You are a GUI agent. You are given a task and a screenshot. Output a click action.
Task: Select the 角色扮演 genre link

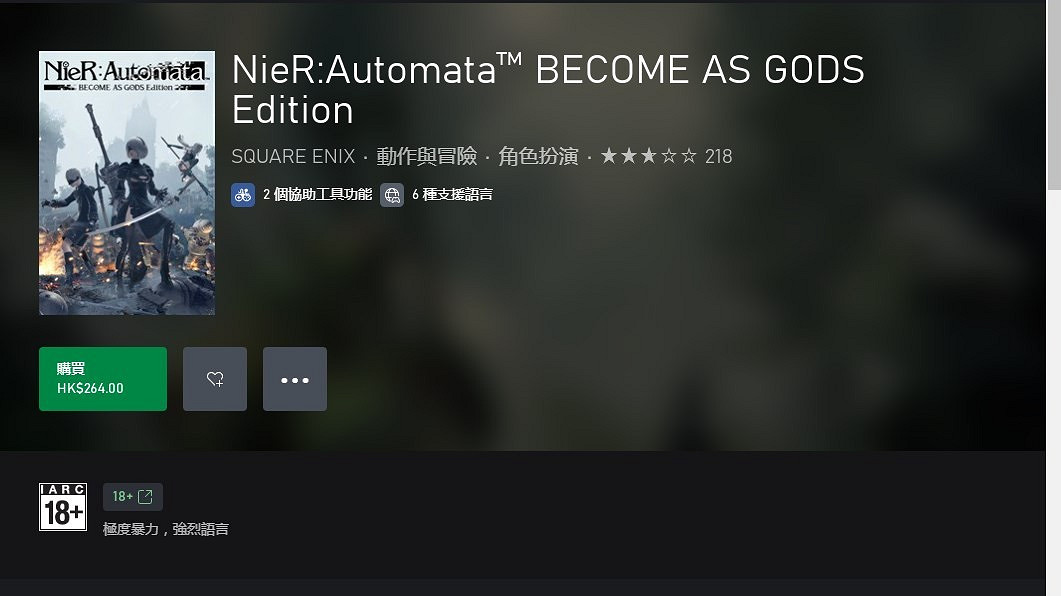539,156
